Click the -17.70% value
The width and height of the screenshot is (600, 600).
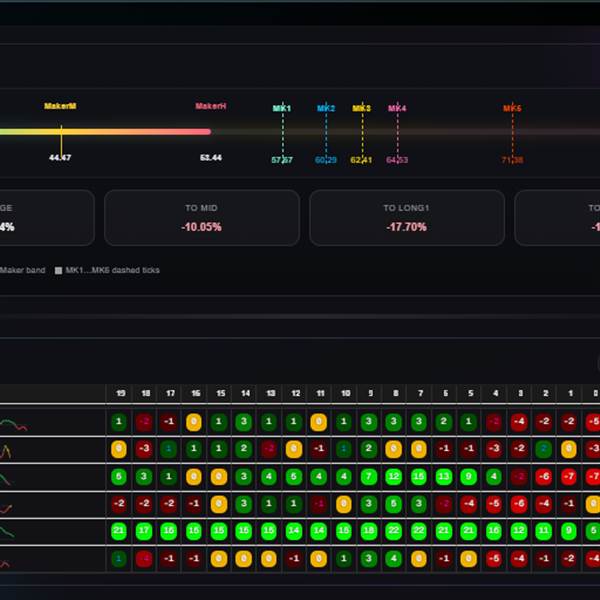pyautogui.click(x=407, y=227)
